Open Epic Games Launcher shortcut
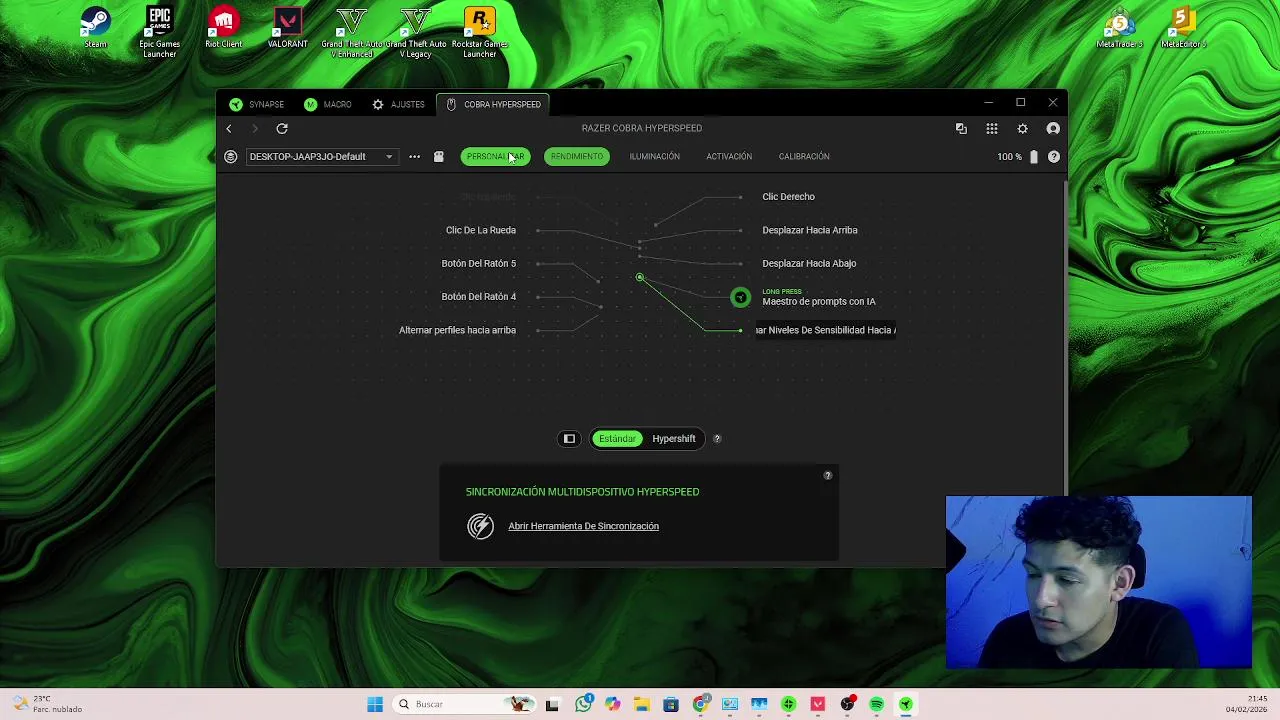1280x720 pixels. [159, 31]
